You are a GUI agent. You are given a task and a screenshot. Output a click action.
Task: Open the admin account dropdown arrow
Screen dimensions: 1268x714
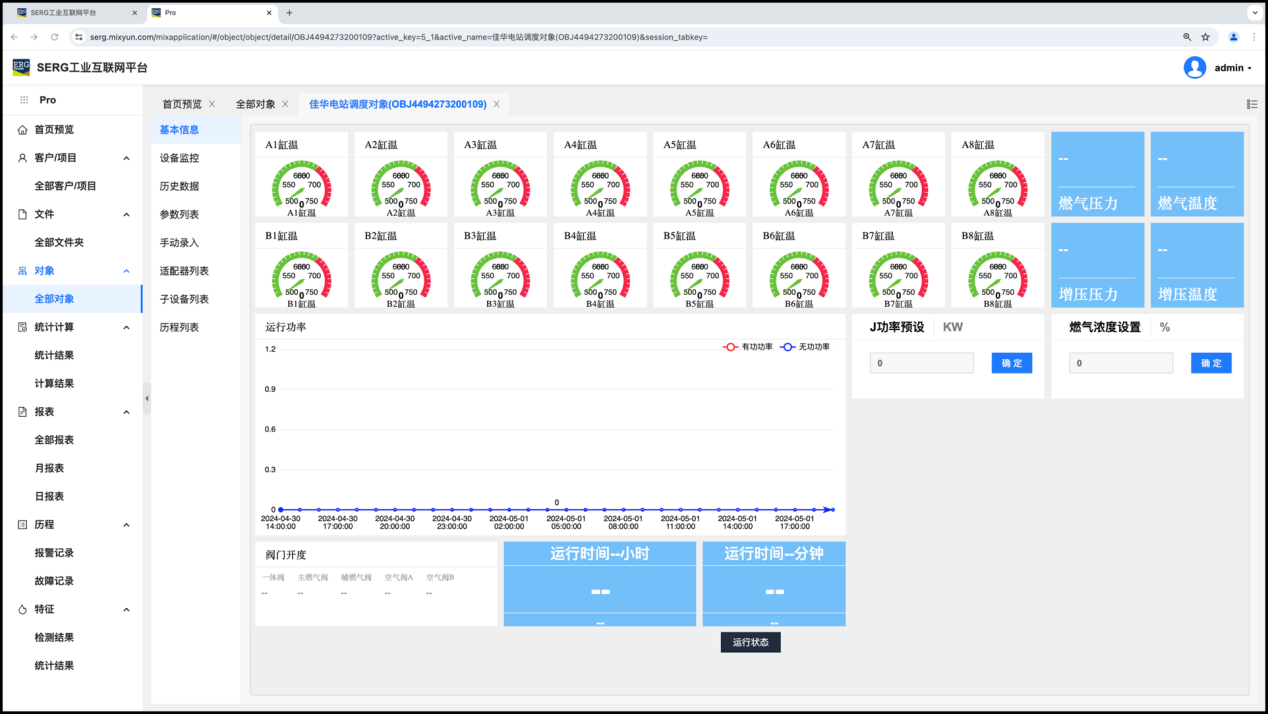[1250, 69]
